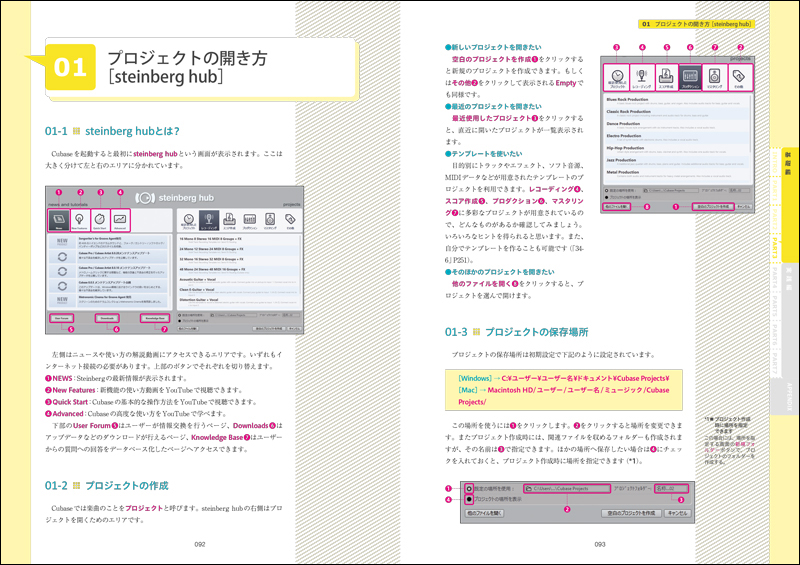The image size is (800, 565).
Task: Select Dance Production template
Action: point(676,126)
